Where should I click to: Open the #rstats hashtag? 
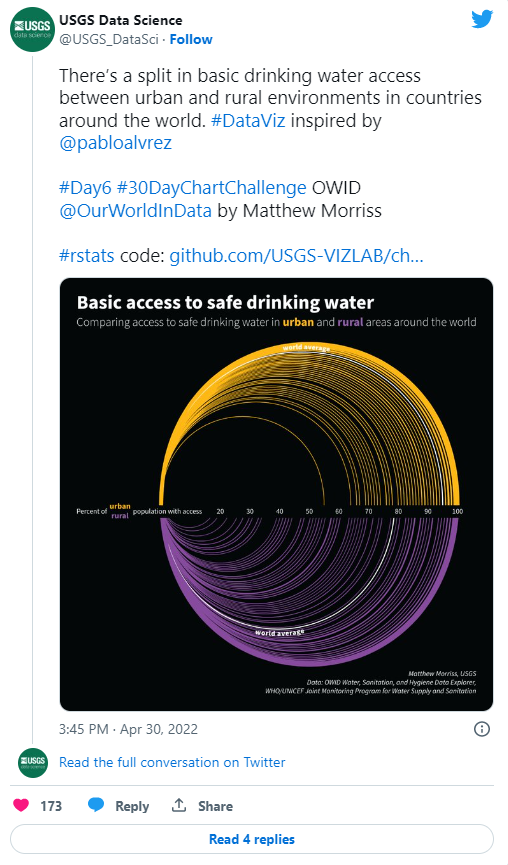(87, 256)
